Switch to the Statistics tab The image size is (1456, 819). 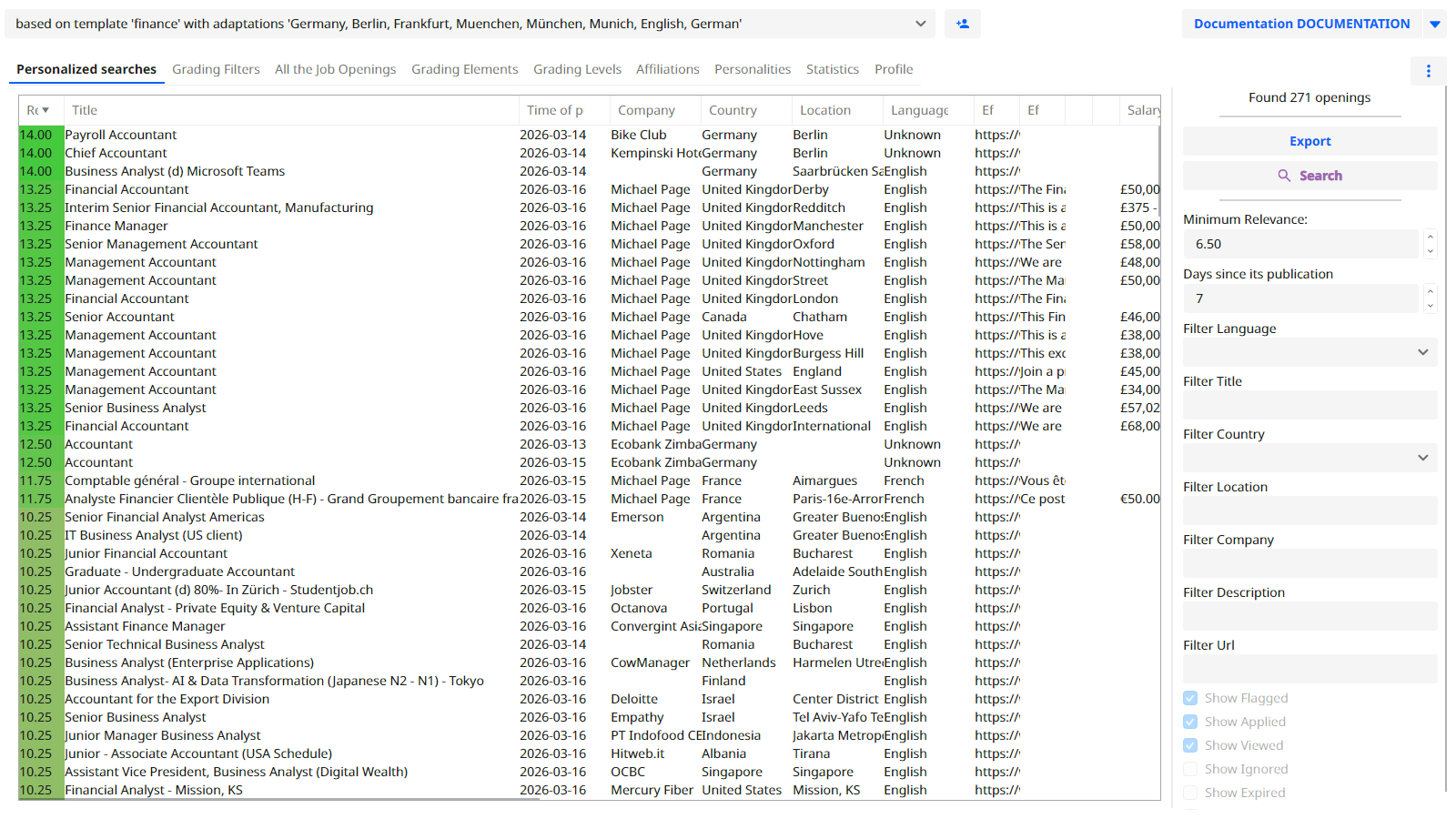[832, 68]
